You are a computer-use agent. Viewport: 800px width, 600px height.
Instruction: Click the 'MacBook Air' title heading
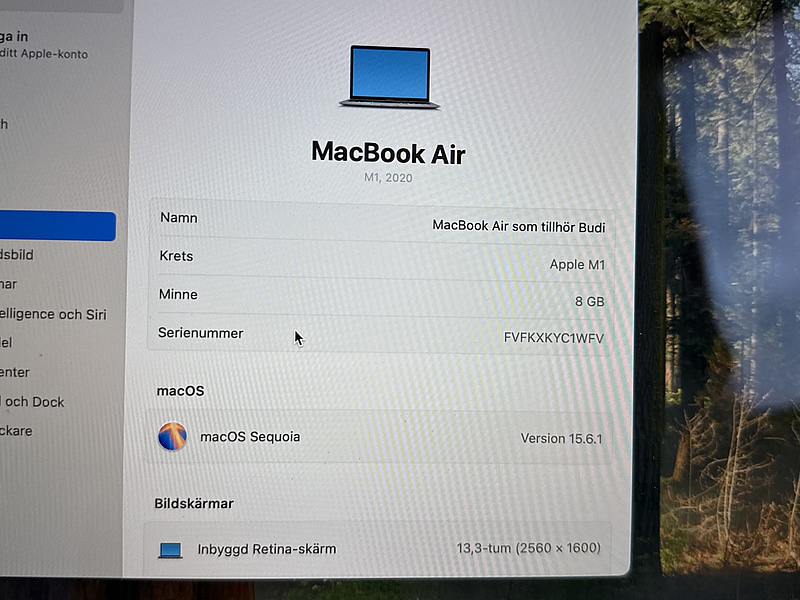388,153
